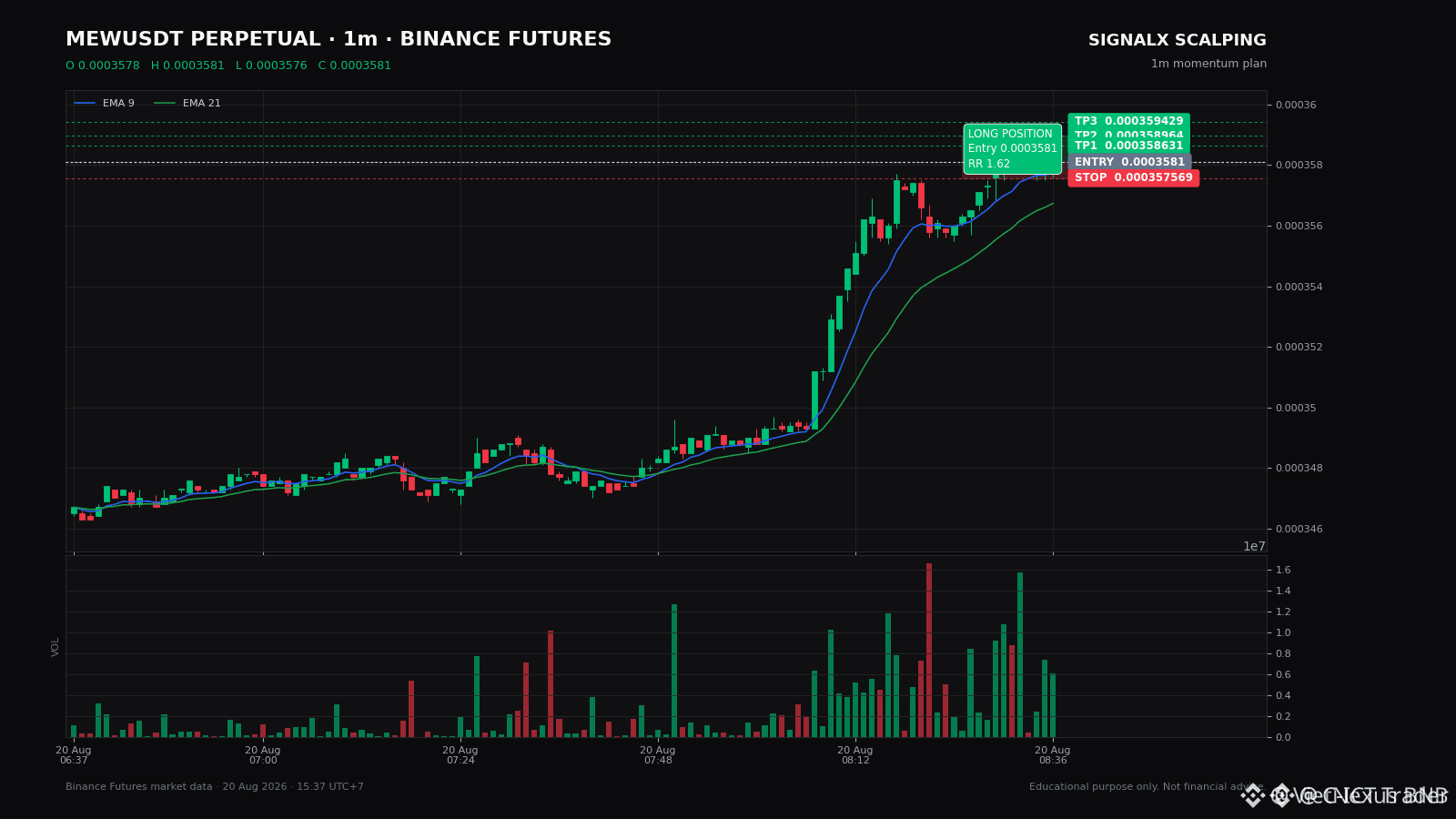Viewport: 1456px width, 819px height.
Task: Click the low value L 0.0003576
Action: (271, 66)
